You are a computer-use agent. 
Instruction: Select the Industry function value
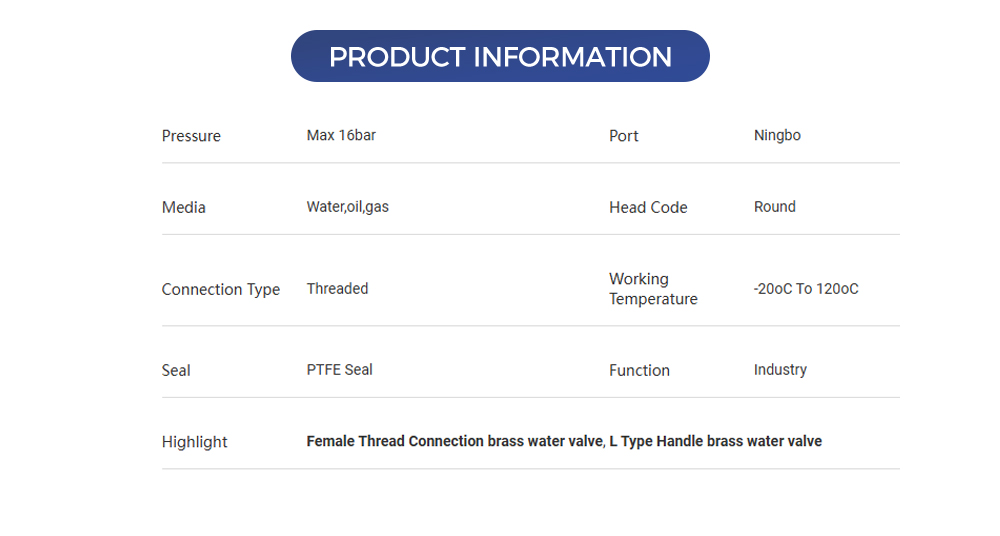click(780, 370)
